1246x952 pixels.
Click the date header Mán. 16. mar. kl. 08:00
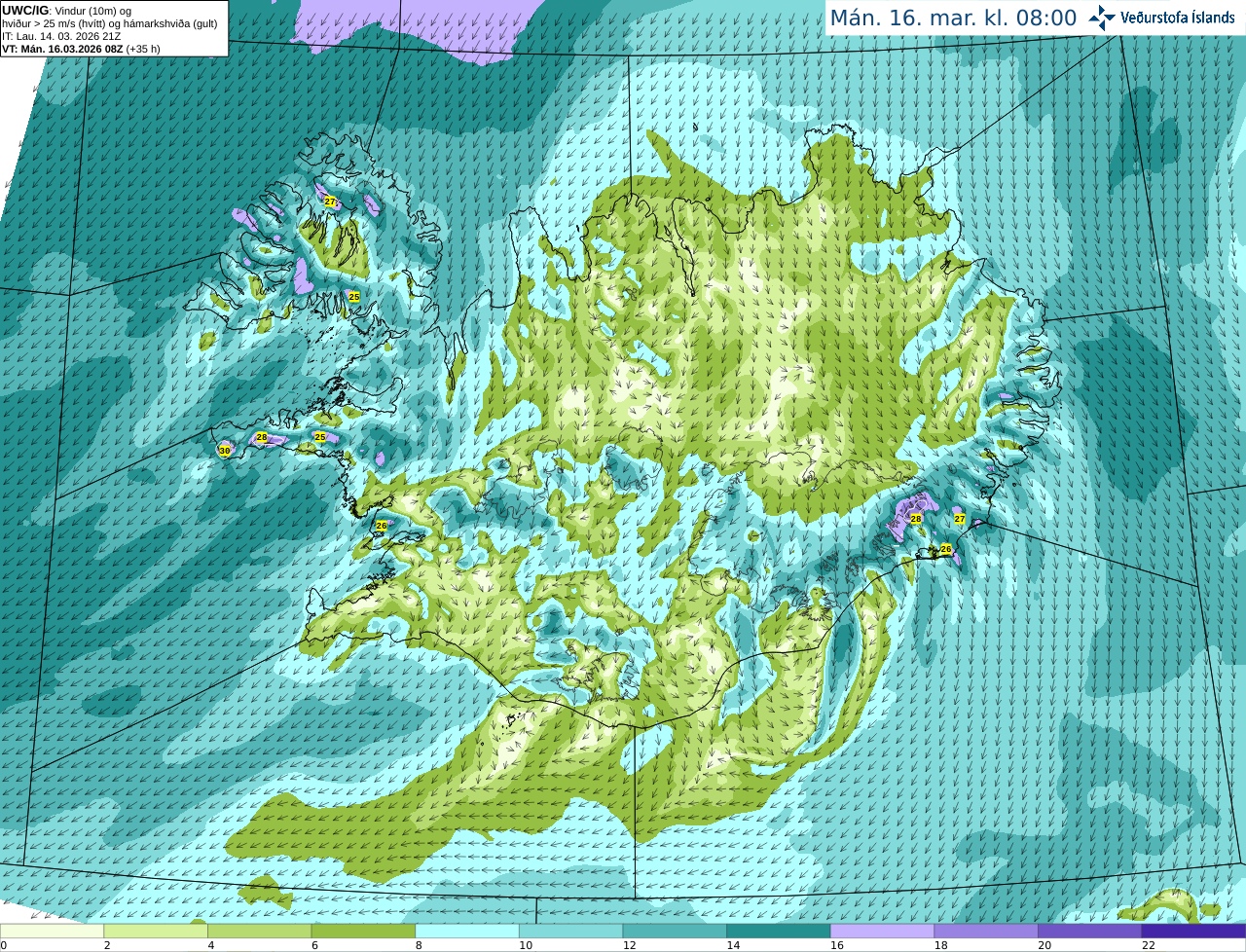coord(953,18)
